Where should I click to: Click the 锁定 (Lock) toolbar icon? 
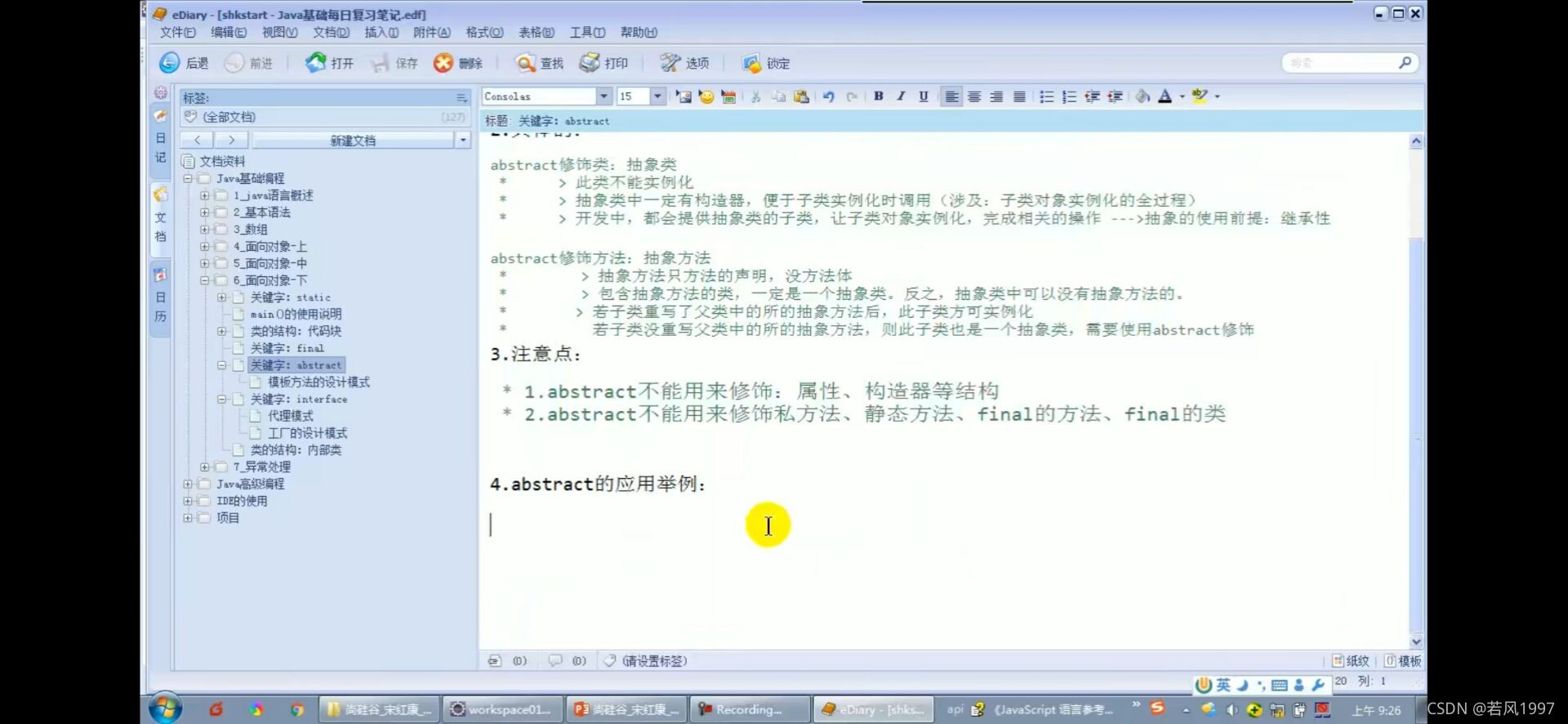[751, 63]
